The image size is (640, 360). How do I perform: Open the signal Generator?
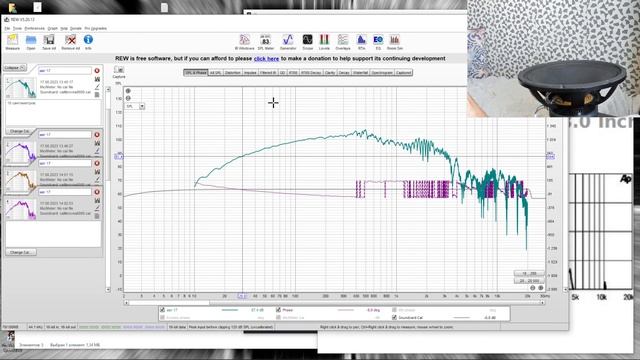point(288,42)
